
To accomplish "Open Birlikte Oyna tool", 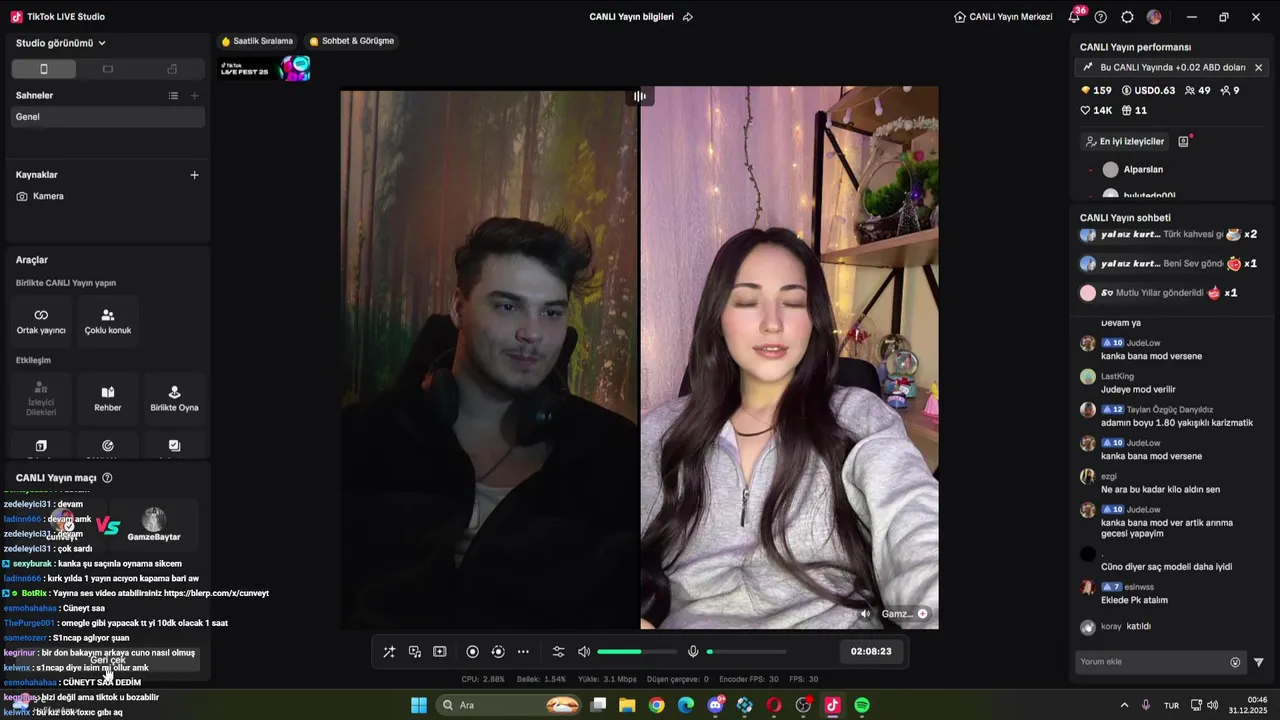I will coord(174,399).
